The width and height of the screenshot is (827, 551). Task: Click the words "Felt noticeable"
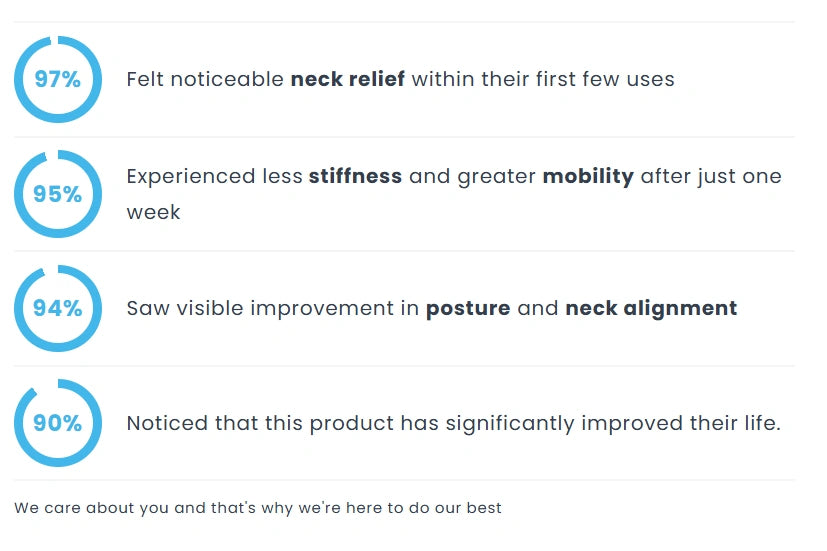click(205, 79)
